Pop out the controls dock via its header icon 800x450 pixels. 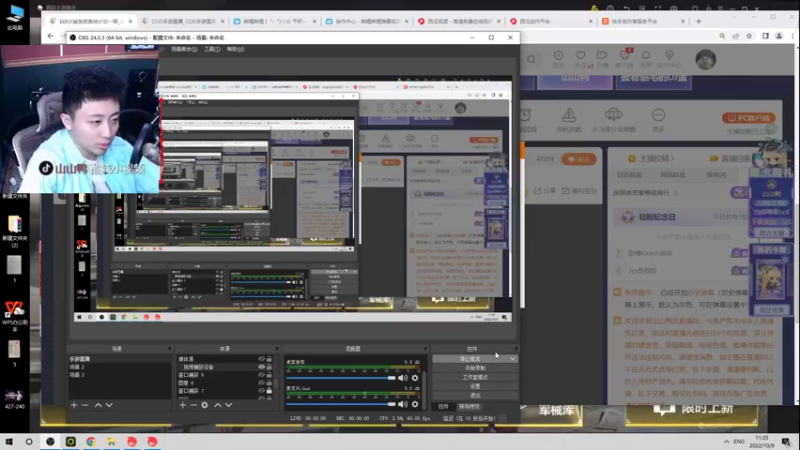(x=516, y=349)
